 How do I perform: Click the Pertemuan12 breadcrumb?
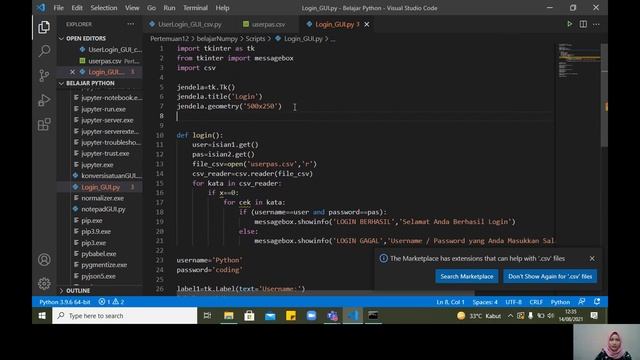(x=169, y=39)
